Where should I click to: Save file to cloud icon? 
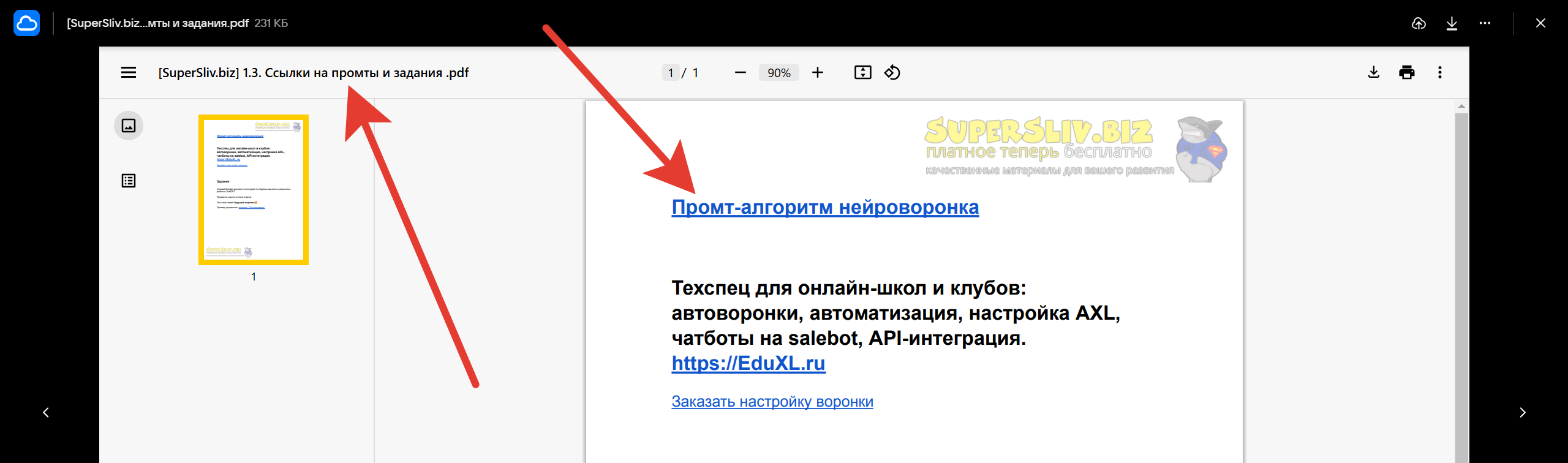1419,23
